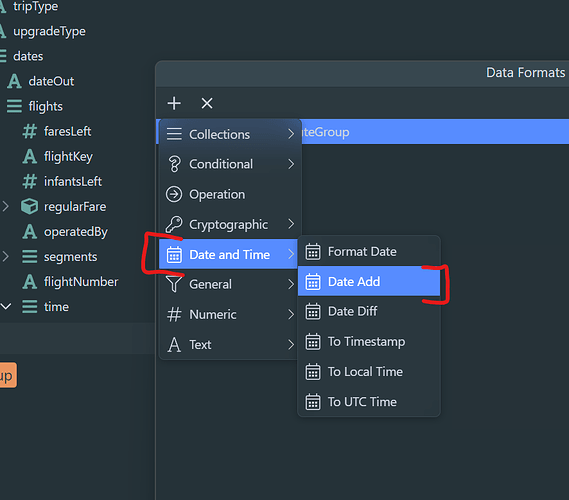Expand the regularFare tree node

tap(5, 206)
